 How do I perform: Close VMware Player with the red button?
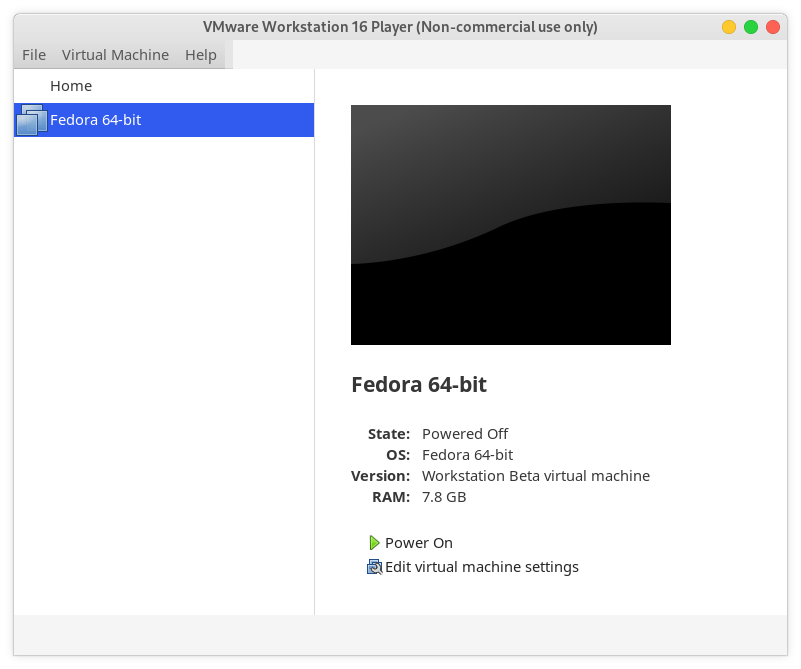(x=773, y=27)
